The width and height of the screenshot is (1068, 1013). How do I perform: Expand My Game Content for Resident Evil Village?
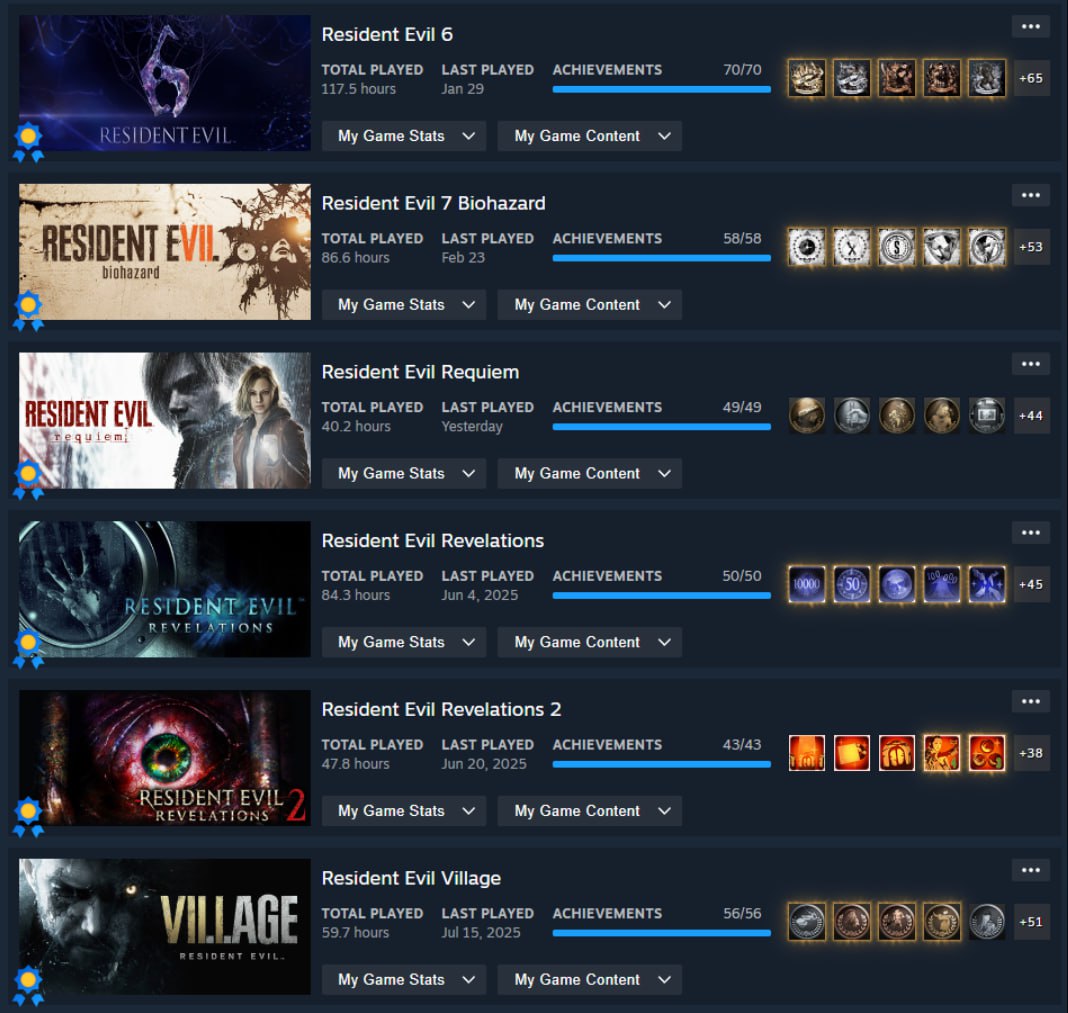tap(589, 980)
